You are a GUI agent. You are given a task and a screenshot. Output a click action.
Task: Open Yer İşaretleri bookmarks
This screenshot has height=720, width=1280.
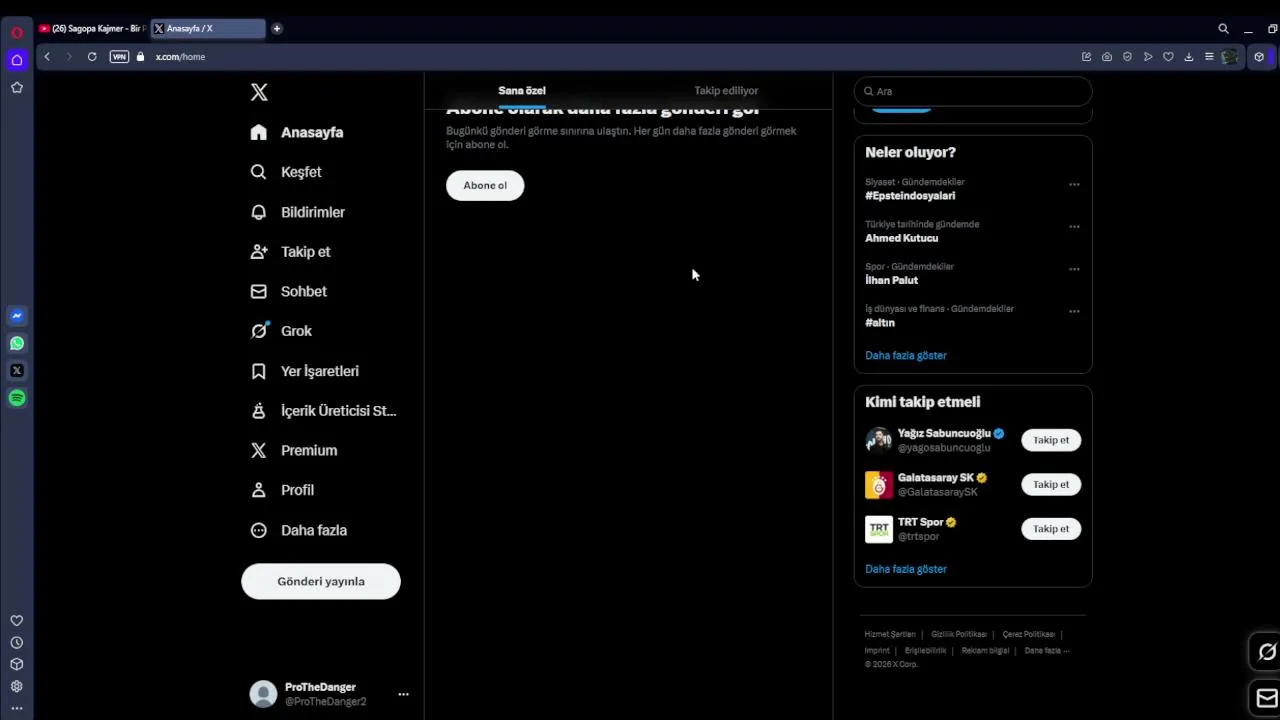[x=305, y=371]
